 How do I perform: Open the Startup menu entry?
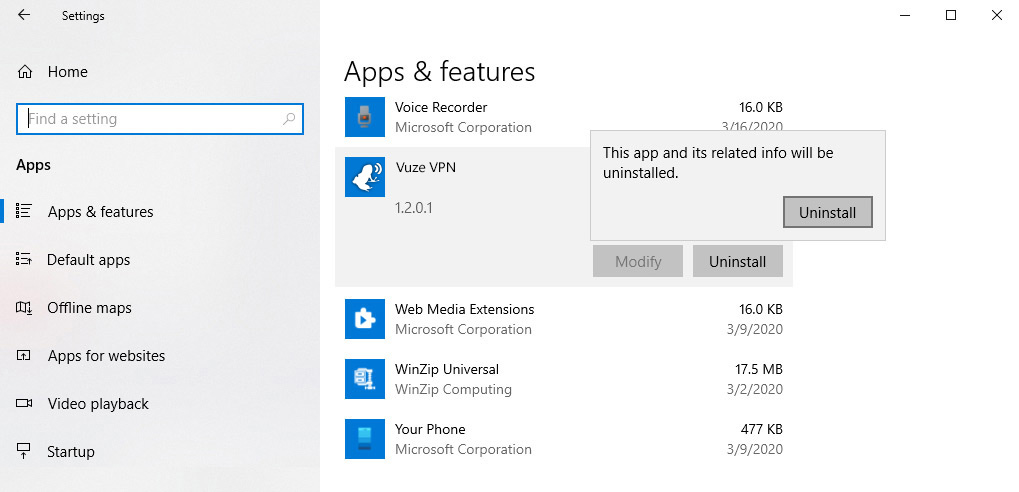[70, 452]
